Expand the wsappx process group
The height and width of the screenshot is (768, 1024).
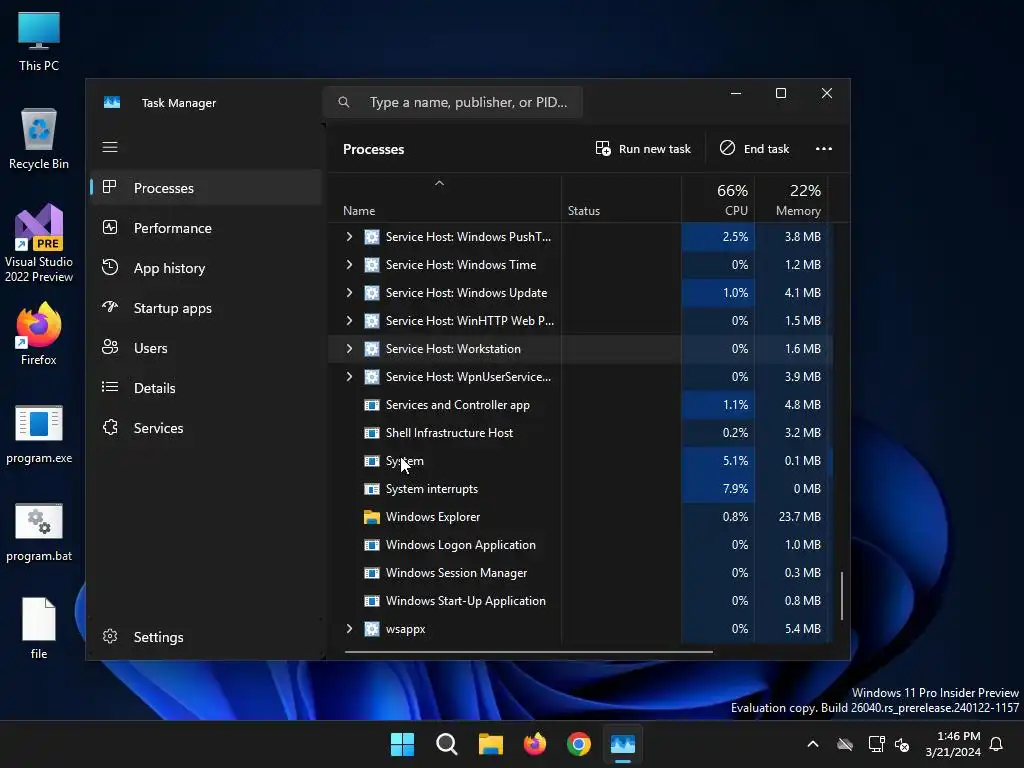pyautogui.click(x=349, y=629)
